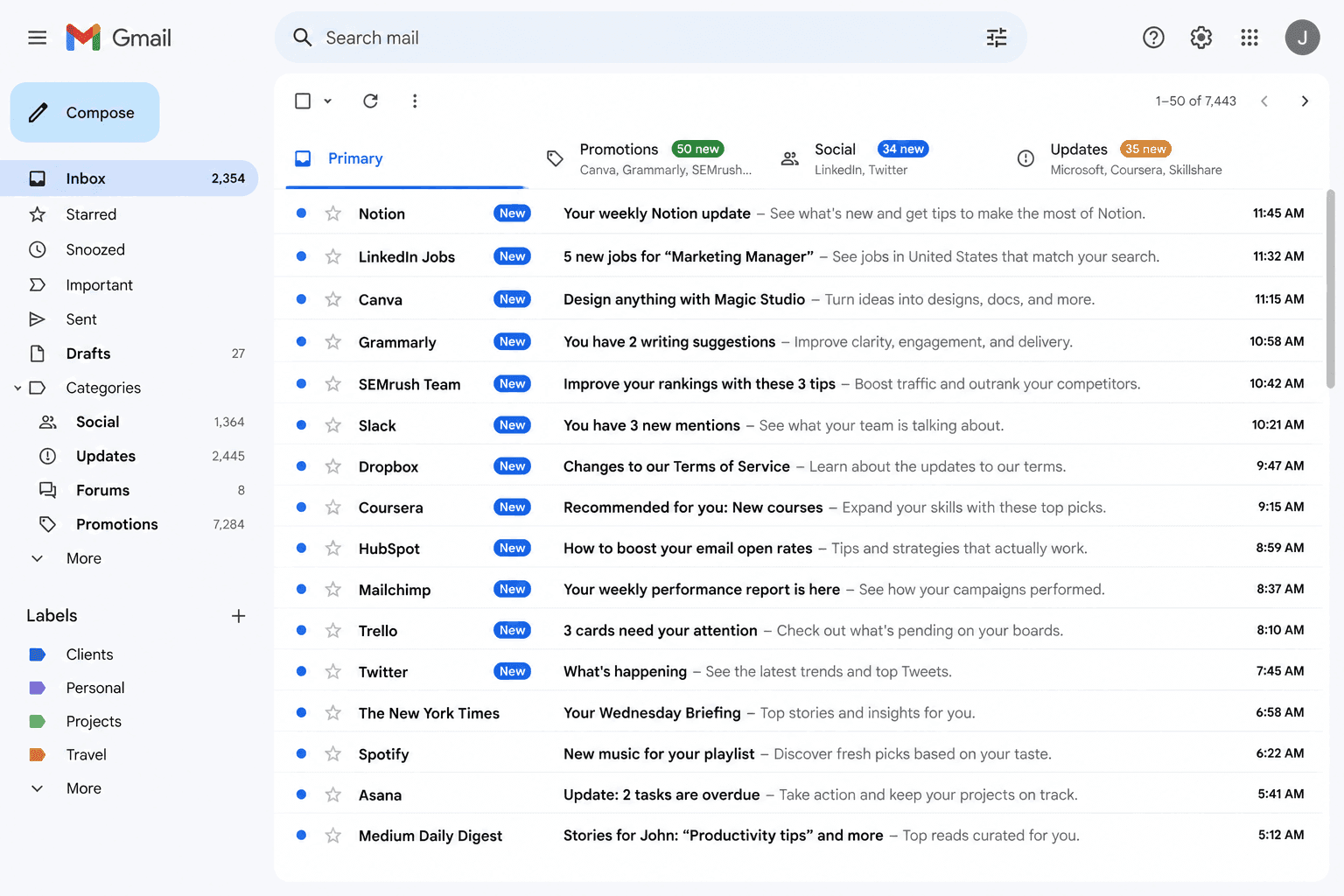Switch to the Promotions tab
The image size is (1344, 896).
pyautogui.click(x=649, y=158)
